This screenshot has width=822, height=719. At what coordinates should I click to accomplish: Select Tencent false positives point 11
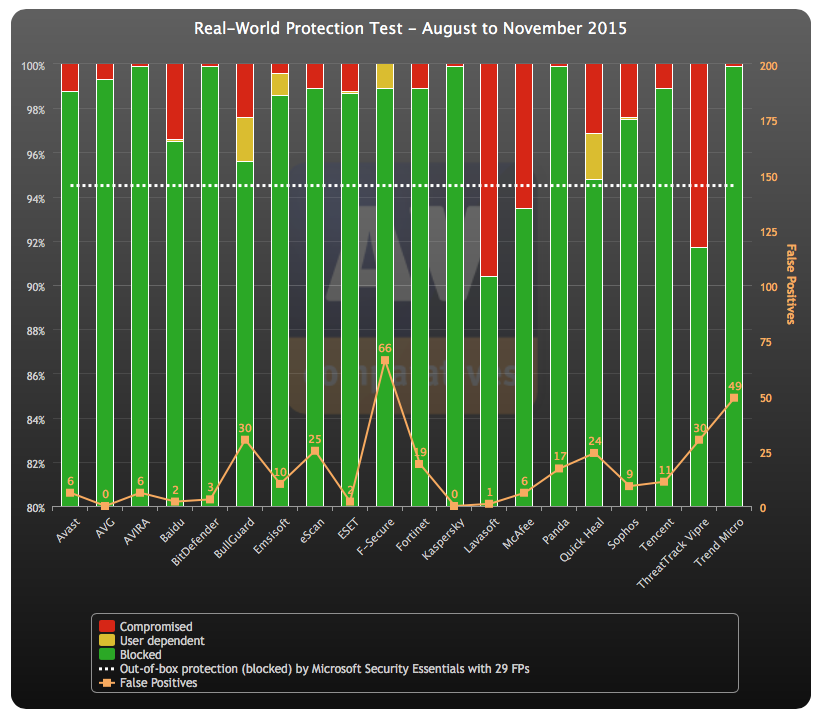664,482
